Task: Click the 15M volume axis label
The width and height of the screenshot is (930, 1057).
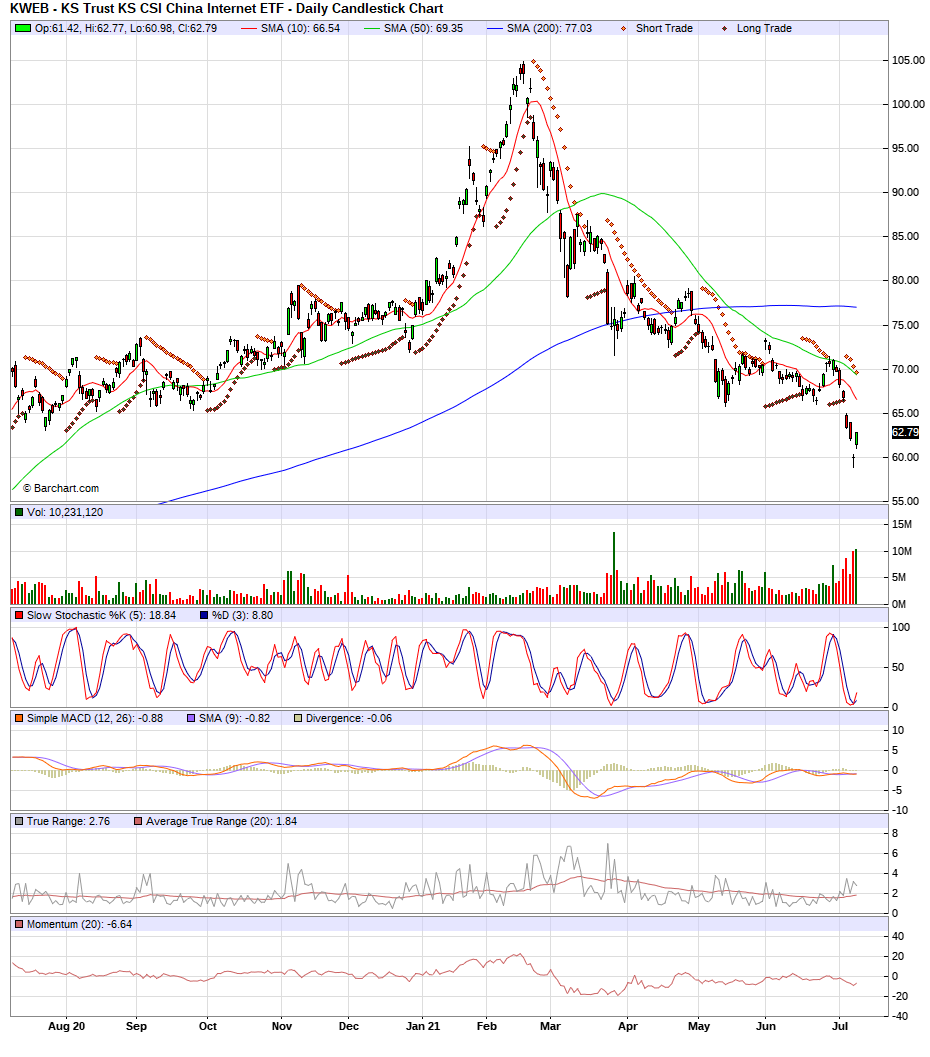Action: [x=902, y=524]
